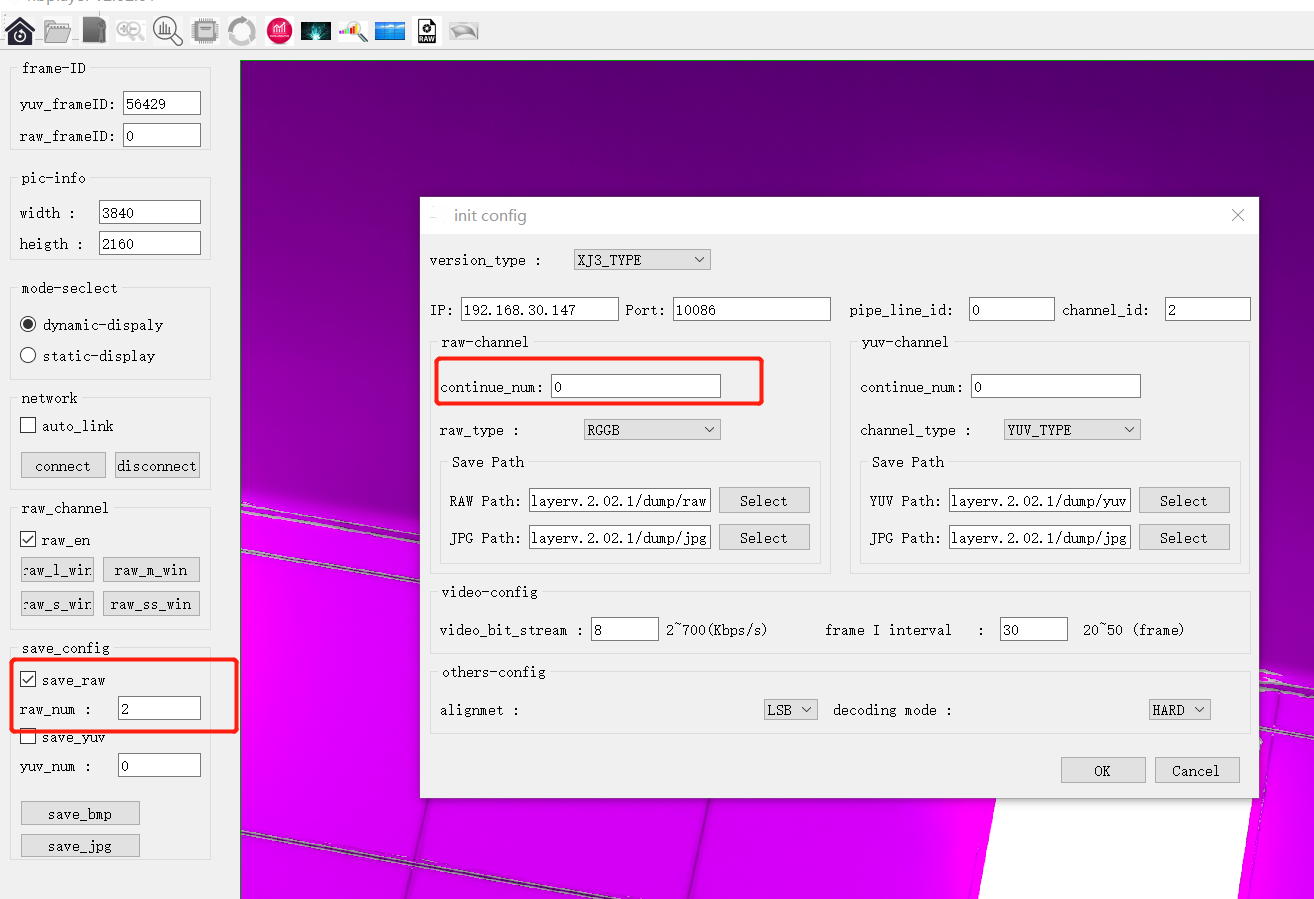
Task: Click the video_bit_stream input field
Action: click(x=624, y=630)
